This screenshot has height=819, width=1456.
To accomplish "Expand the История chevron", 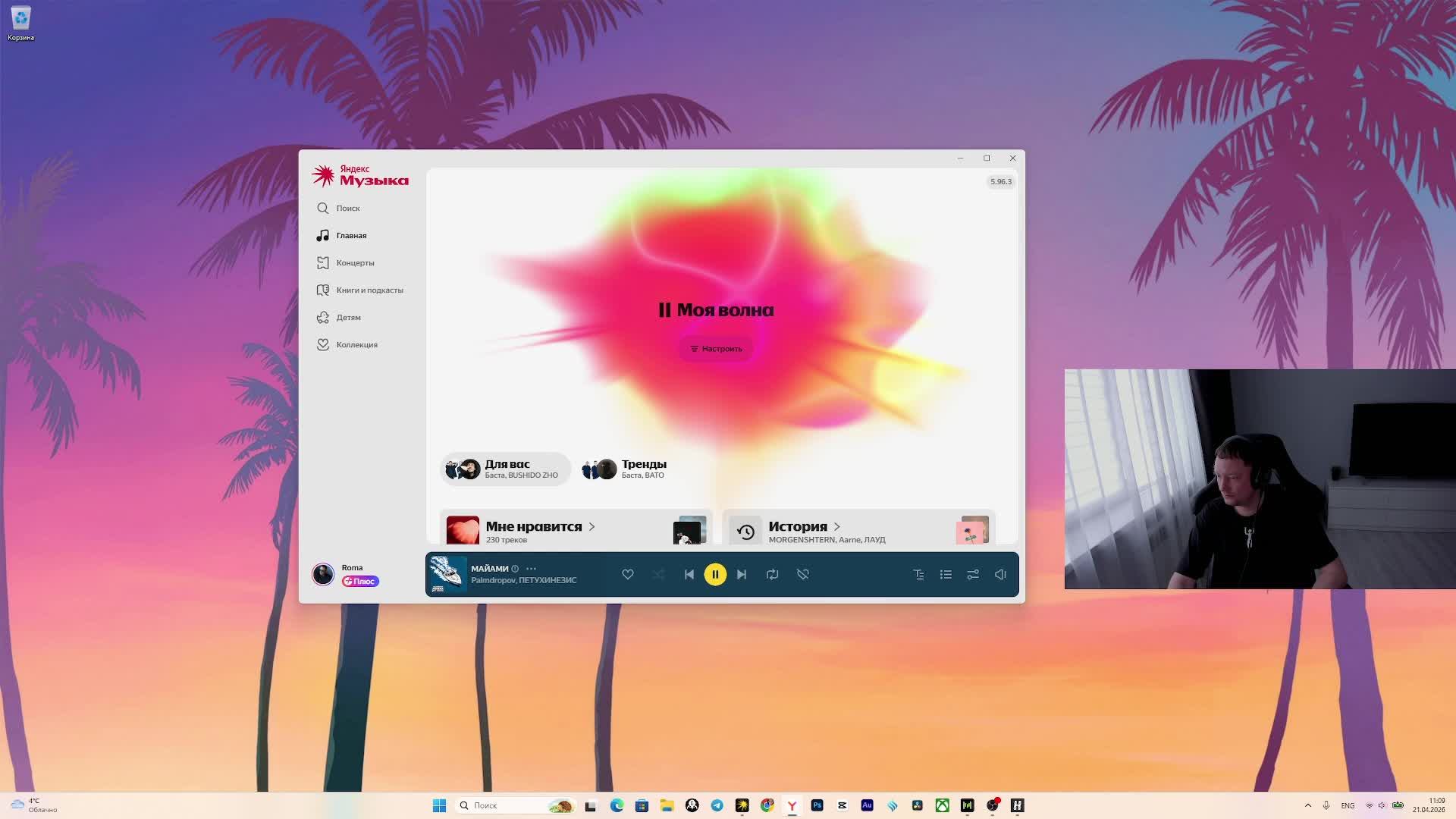I will pyautogui.click(x=837, y=526).
